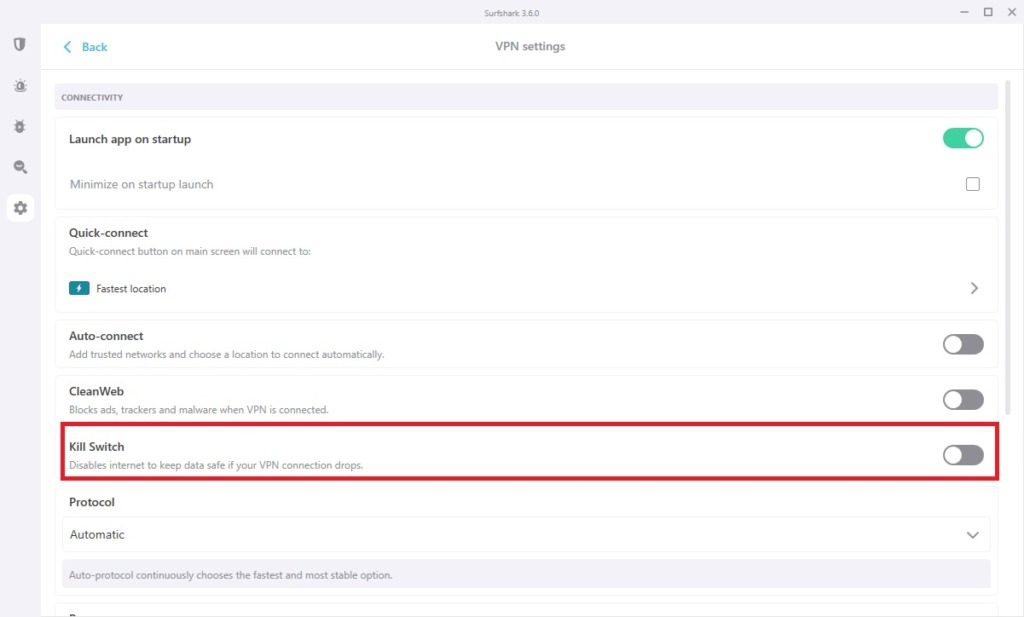Open the VPN shield icon in sidebar

[20, 44]
